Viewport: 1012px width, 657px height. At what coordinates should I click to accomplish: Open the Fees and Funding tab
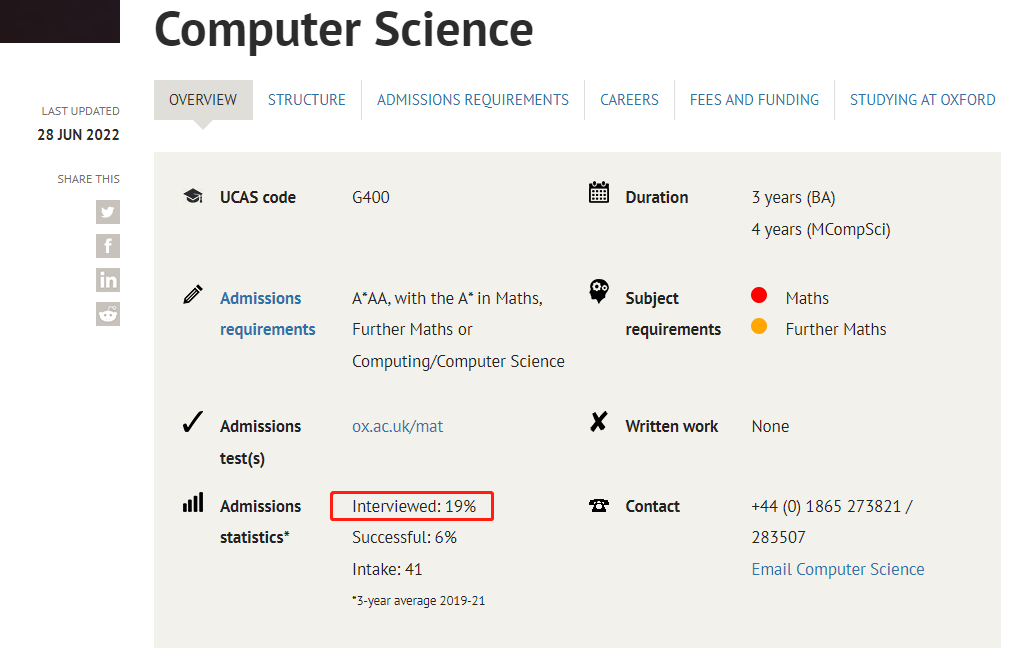coord(754,100)
